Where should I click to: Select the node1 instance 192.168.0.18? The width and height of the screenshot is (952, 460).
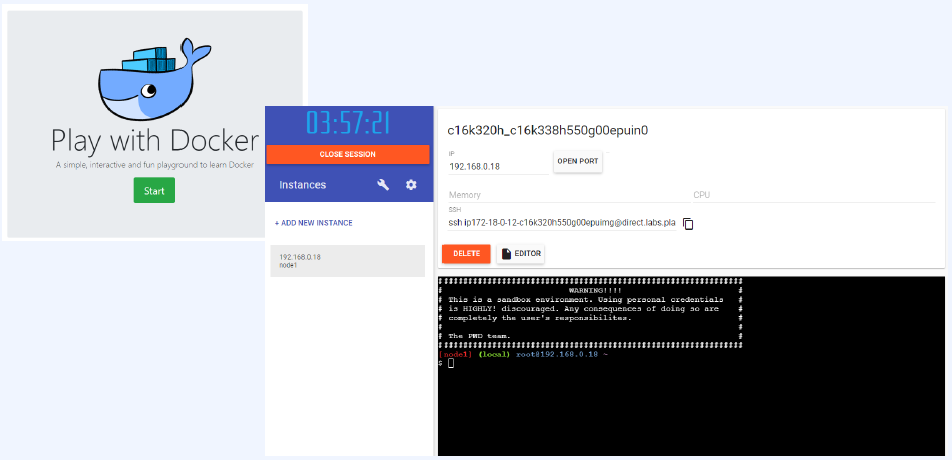coord(347,261)
